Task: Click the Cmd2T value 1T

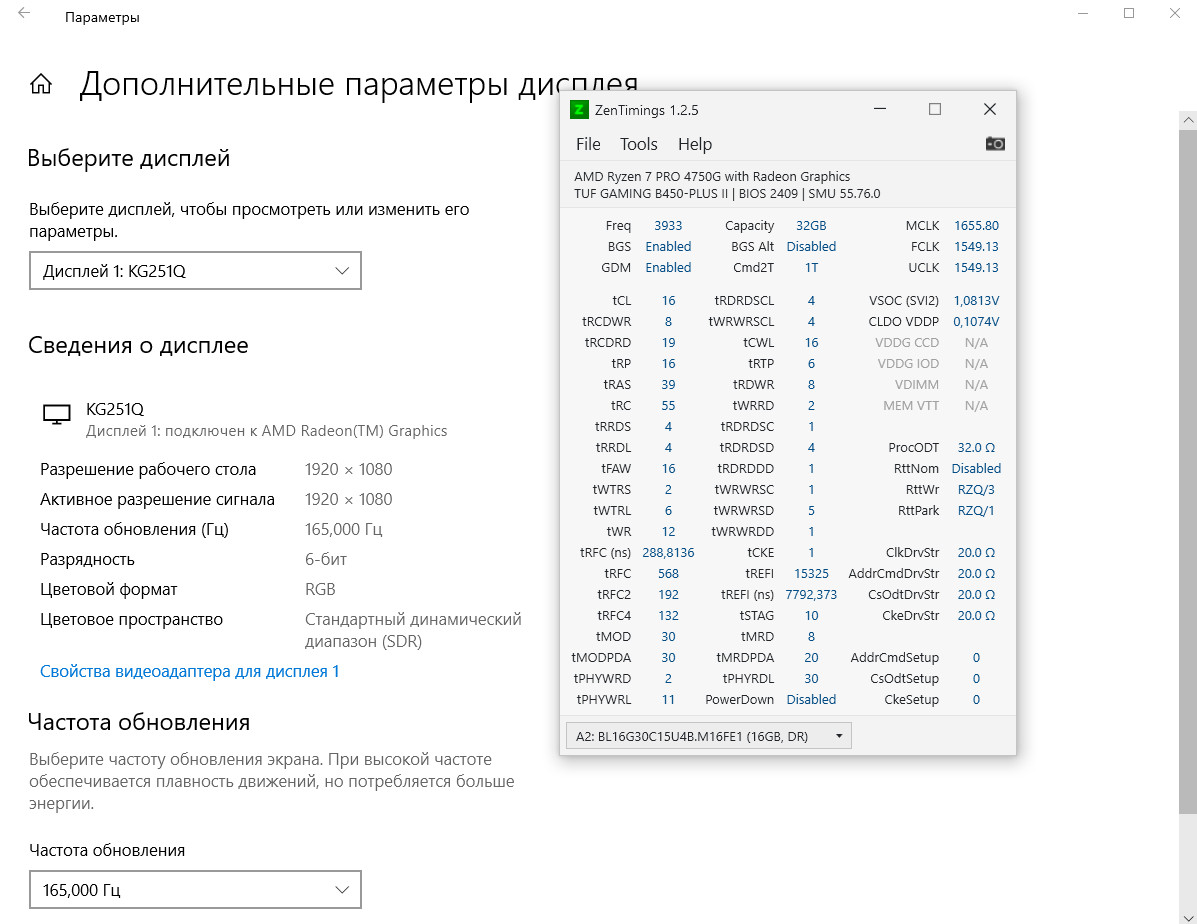Action: click(811, 267)
